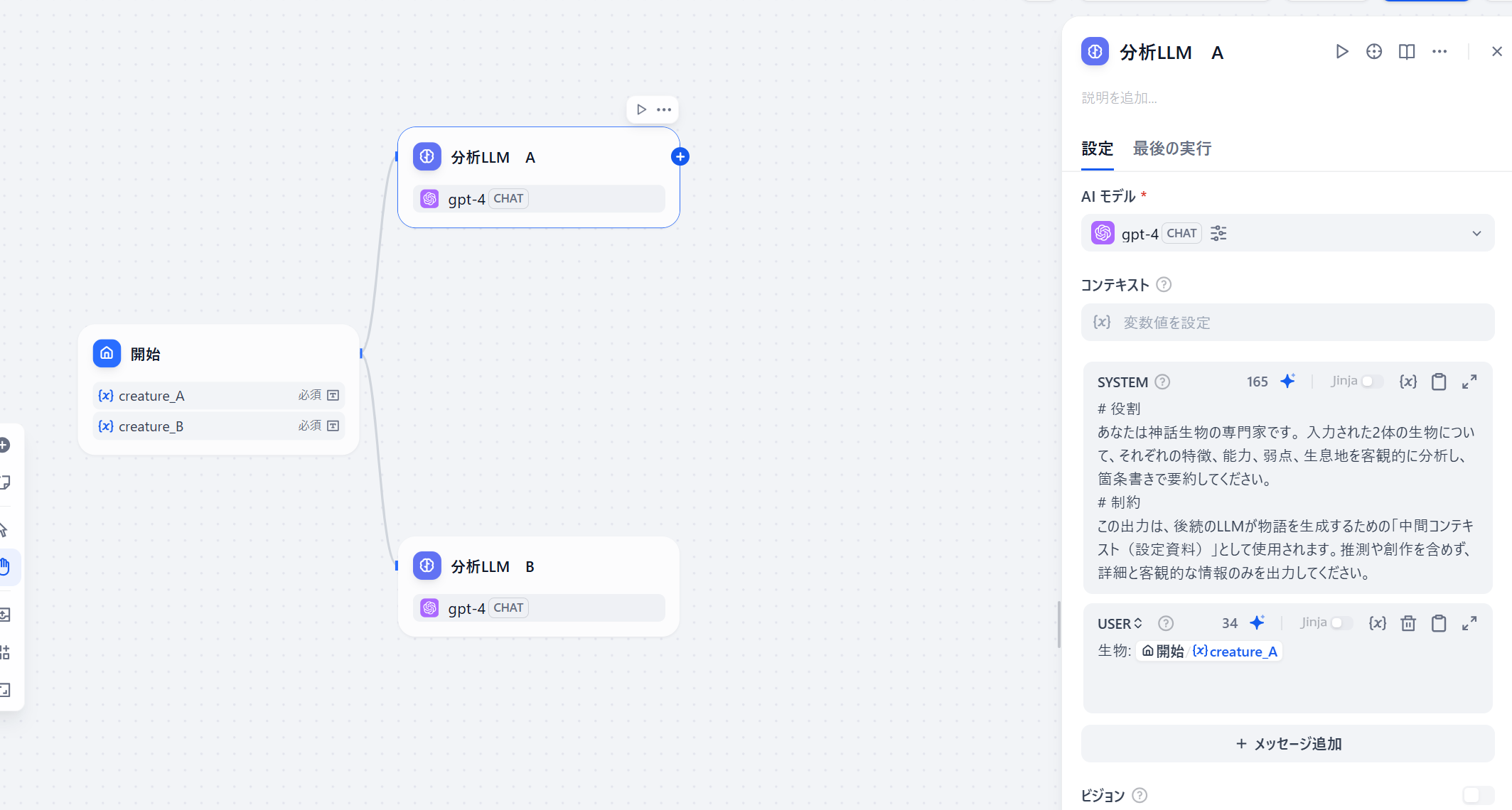Click the add block plus icon in sidebar
The image size is (1512, 810).
click(x=5, y=445)
